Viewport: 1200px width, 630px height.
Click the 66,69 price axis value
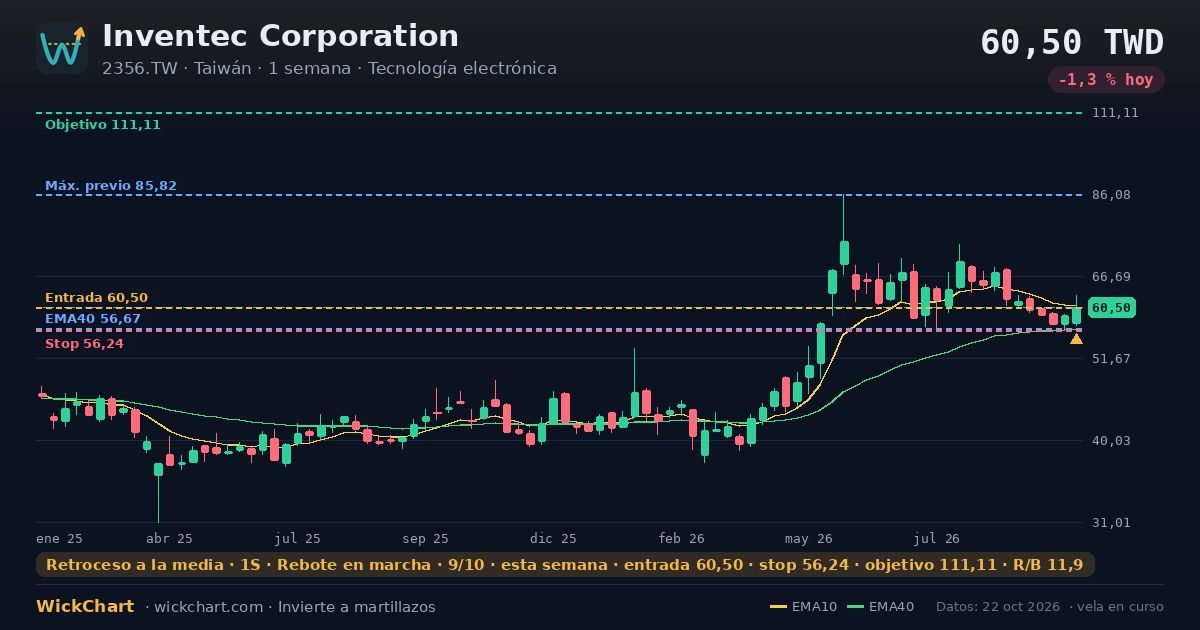[1111, 277]
